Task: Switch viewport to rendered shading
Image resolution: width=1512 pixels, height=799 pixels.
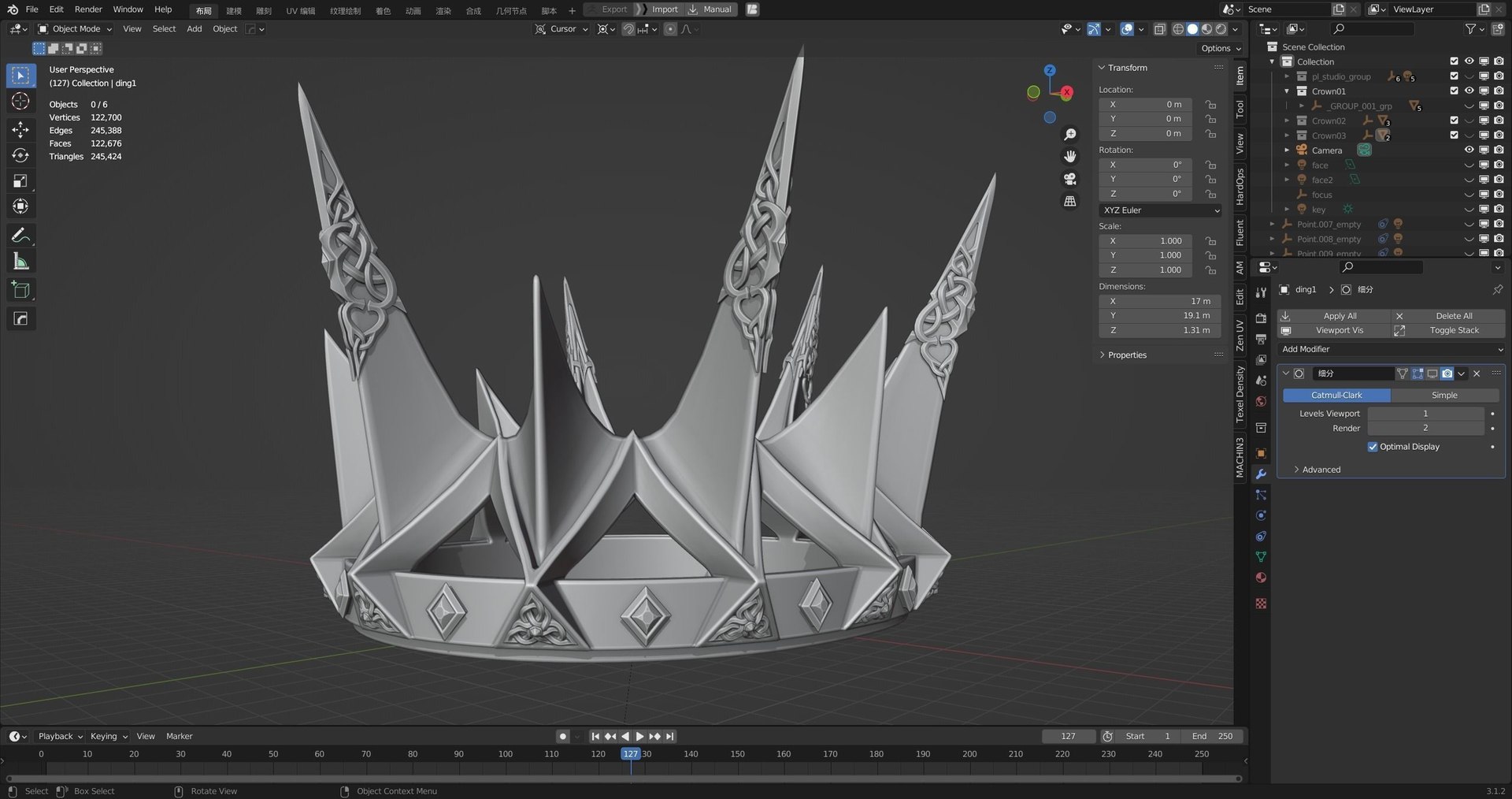Action: tap(1221, 29)
